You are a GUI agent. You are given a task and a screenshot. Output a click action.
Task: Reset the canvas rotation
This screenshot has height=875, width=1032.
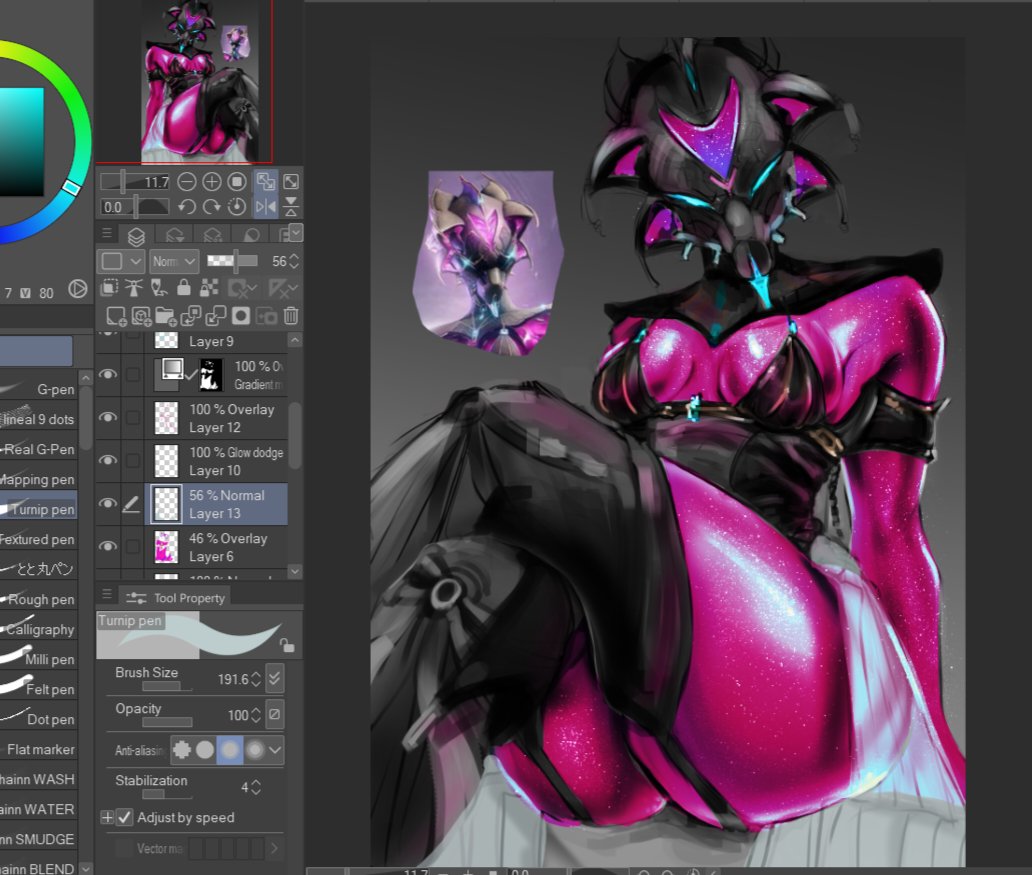[x=237, y=207]
